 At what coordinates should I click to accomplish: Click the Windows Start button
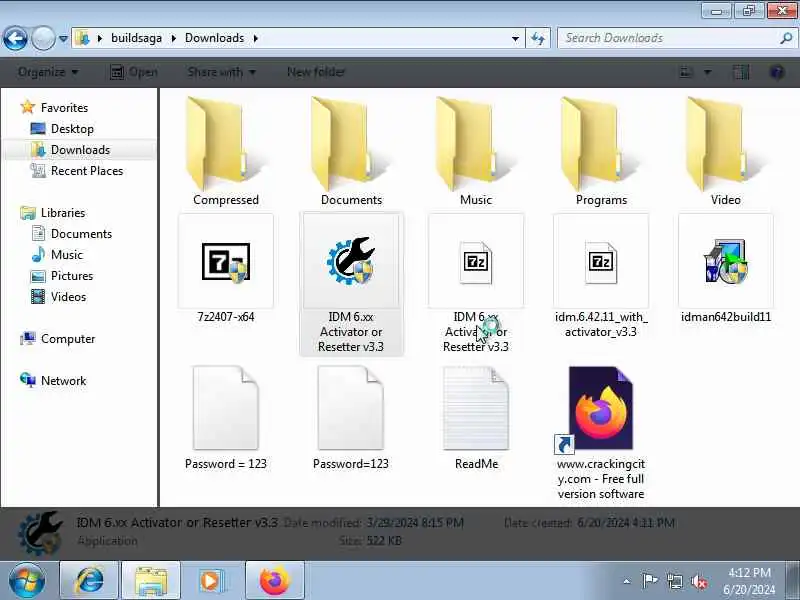click(x=27, y=581)
